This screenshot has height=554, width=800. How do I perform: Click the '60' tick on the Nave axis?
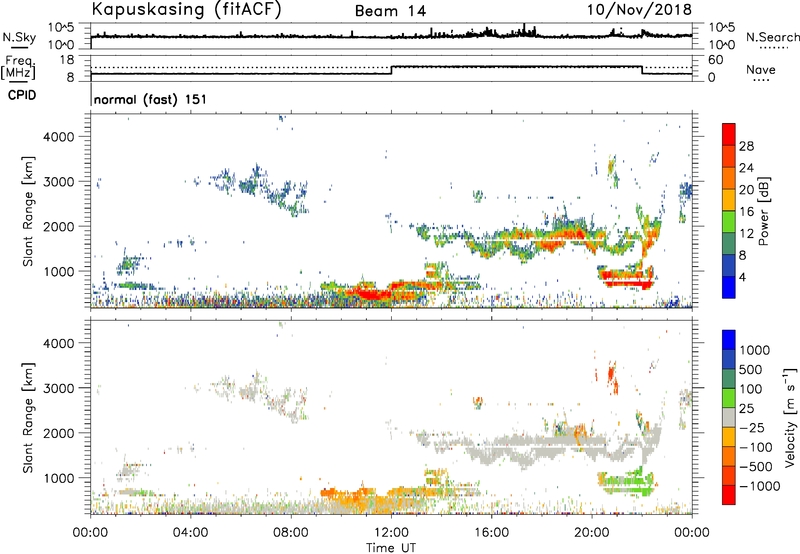[x=716, y=60]
